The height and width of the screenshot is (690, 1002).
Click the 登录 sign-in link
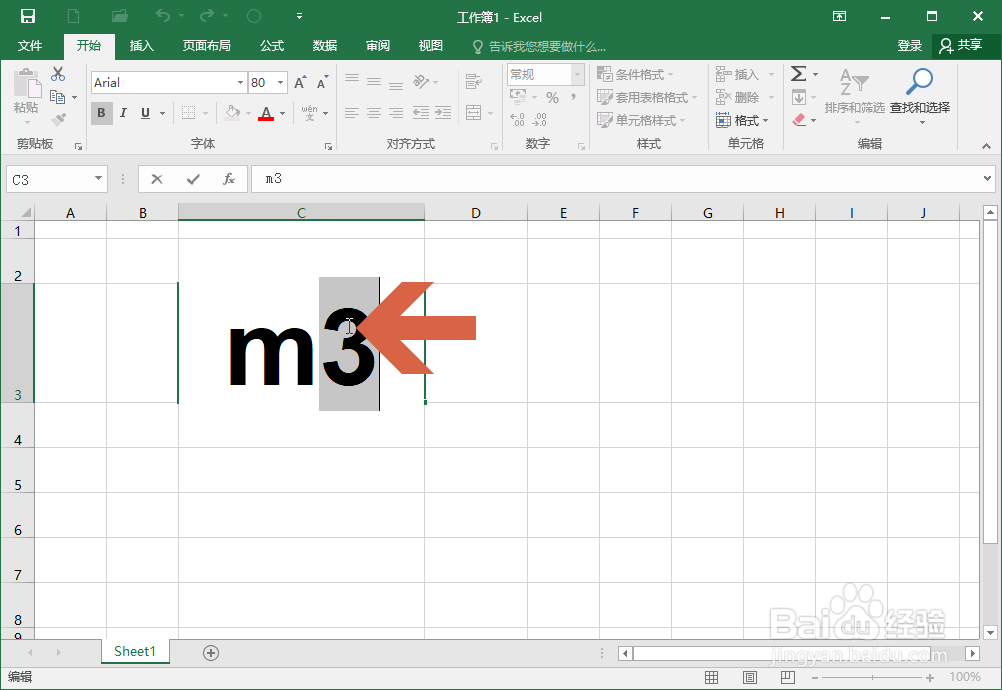click(909, 46)
